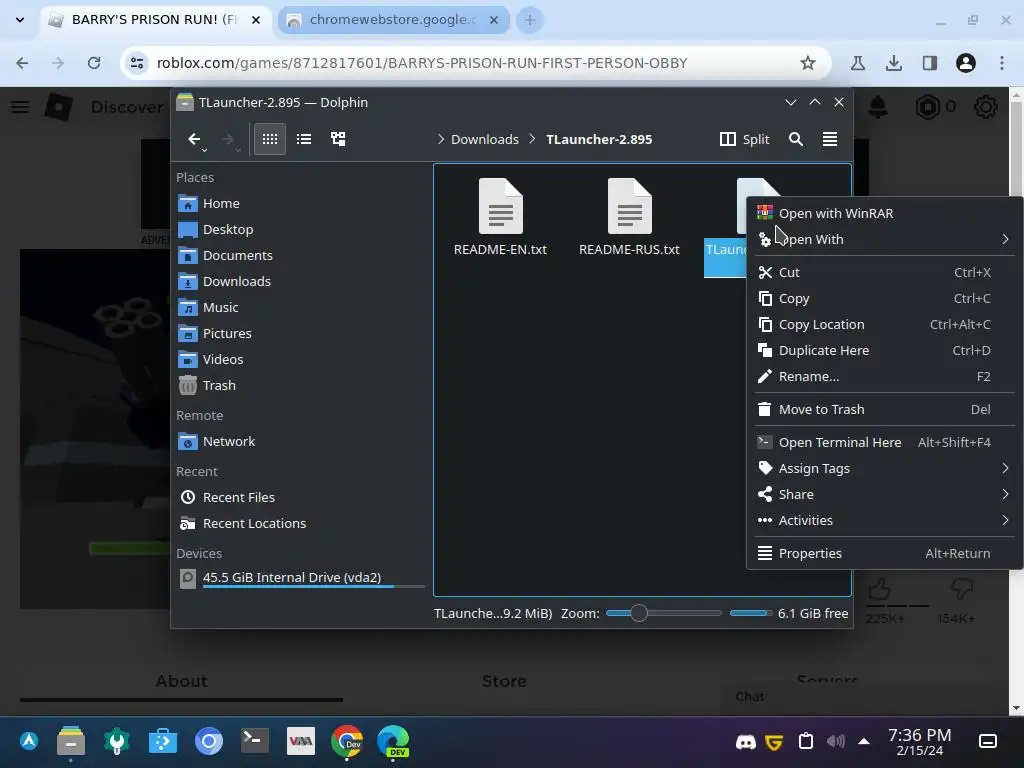Choose Duplicate Here menu entry
This screenshot has width=1024, height=768.
[884, 351]
